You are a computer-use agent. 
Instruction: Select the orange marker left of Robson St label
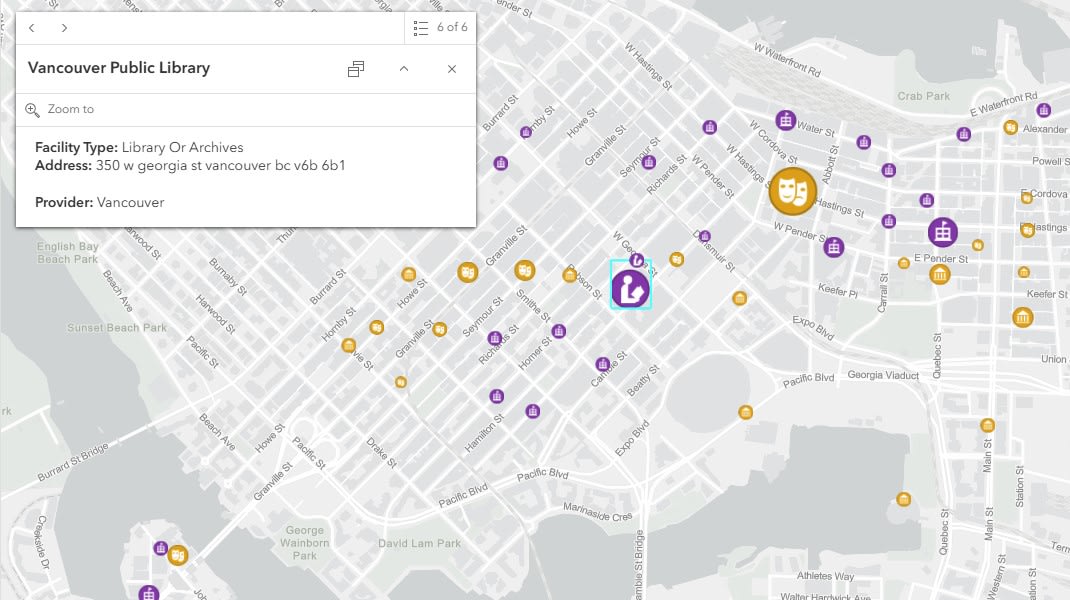click(x=570, y=275)
